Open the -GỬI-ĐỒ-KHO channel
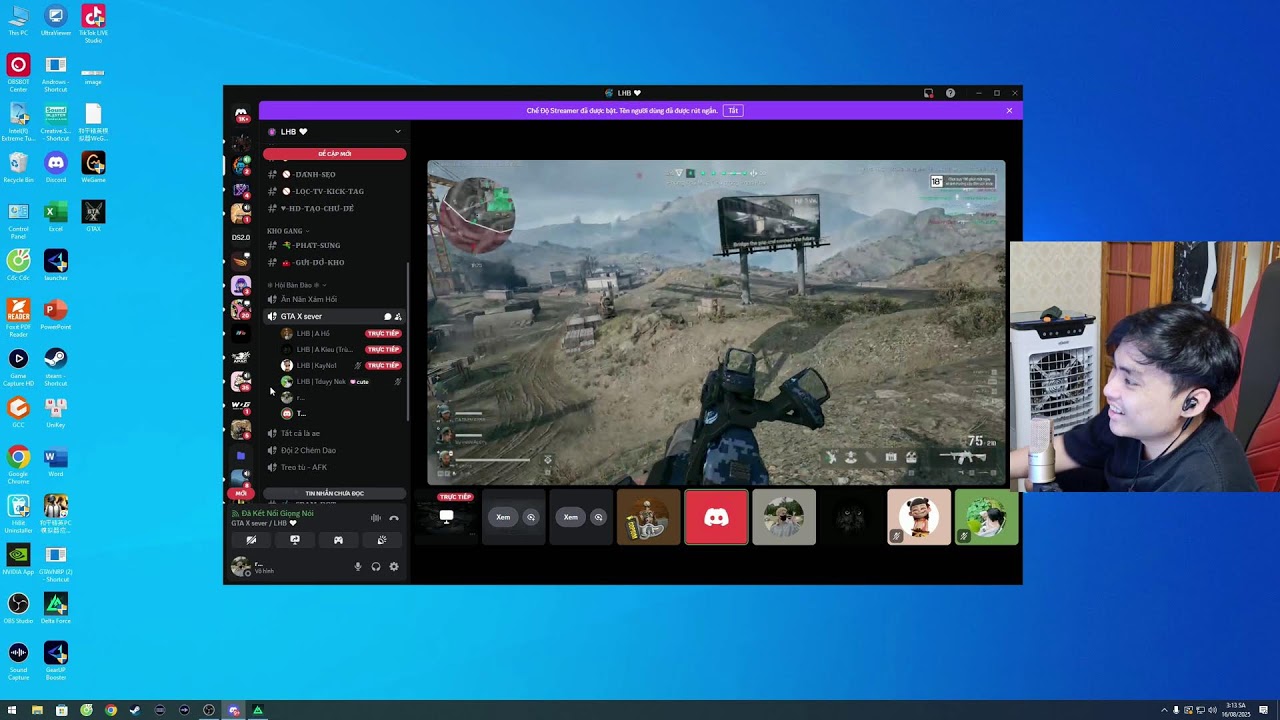 pyautogui.click(x=335, y=262)
